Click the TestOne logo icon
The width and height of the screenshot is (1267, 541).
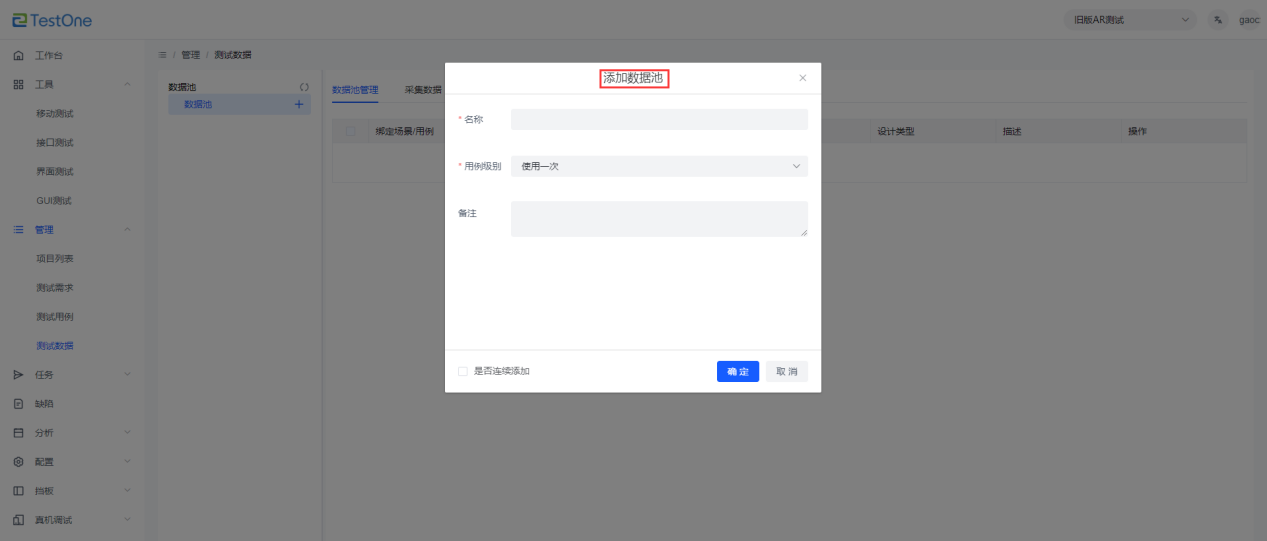pos(20,20)
